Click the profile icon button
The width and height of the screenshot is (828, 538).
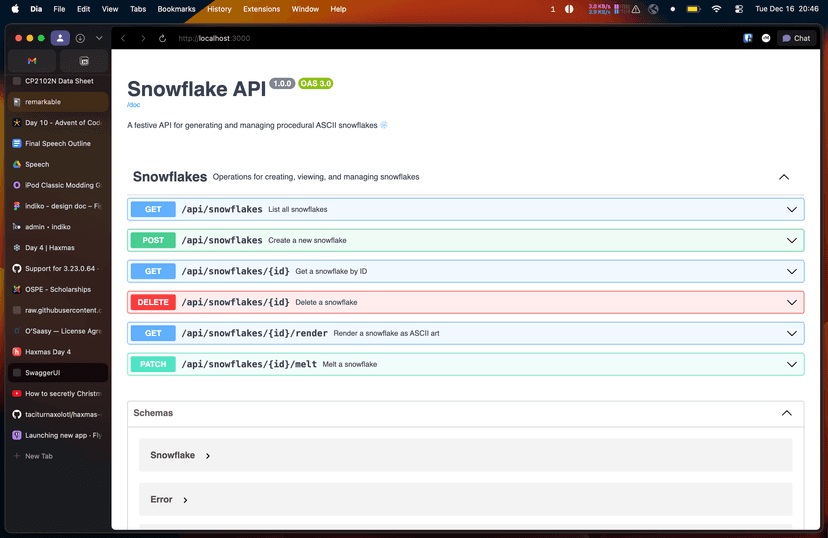click(60, 38)
